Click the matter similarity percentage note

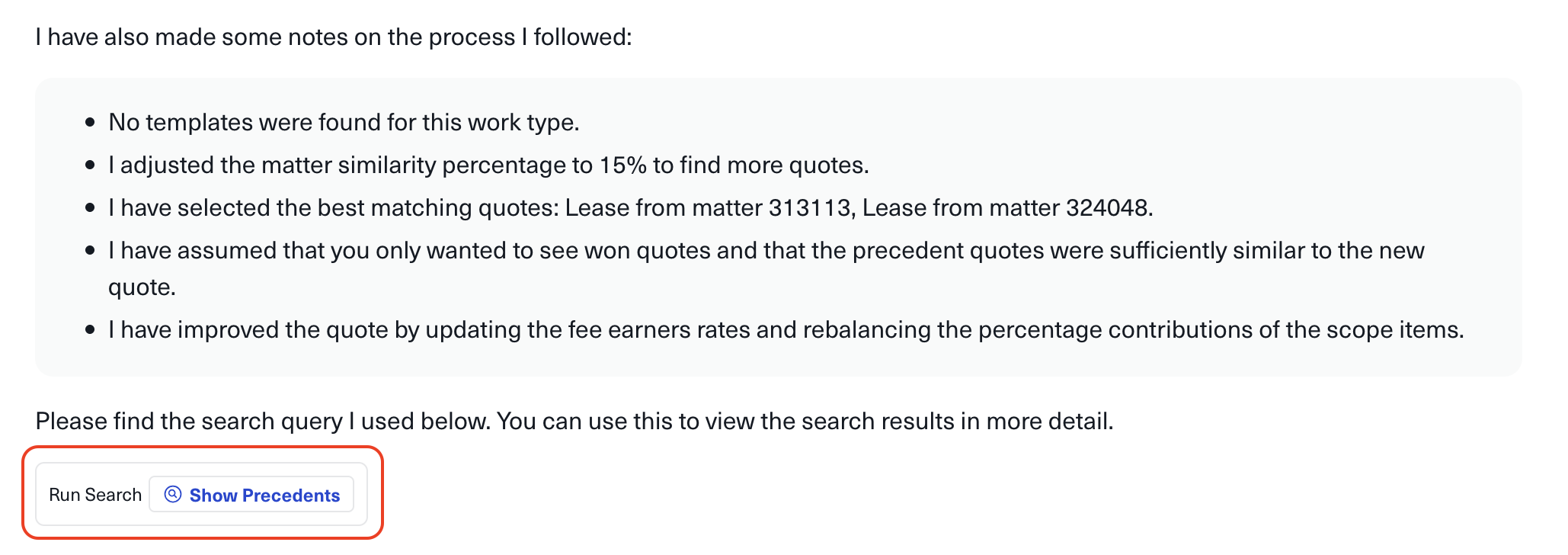[488, 165]
